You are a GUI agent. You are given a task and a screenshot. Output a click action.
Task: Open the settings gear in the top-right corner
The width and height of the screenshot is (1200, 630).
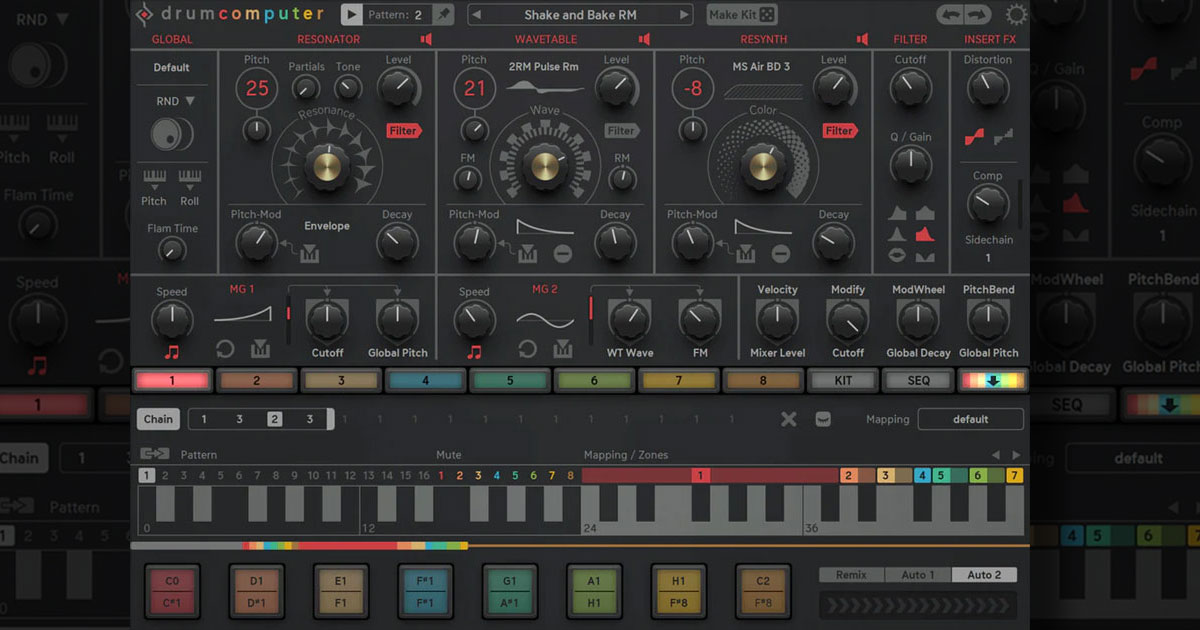(x=1016, y=14)
